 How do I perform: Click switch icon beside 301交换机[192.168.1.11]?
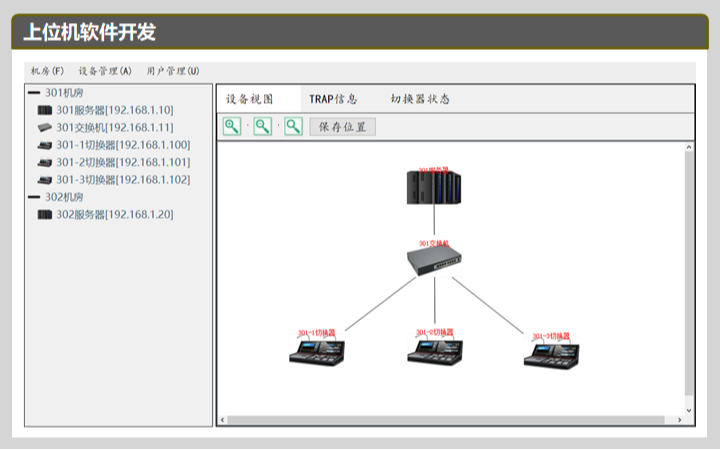click(x=45, y=127)
